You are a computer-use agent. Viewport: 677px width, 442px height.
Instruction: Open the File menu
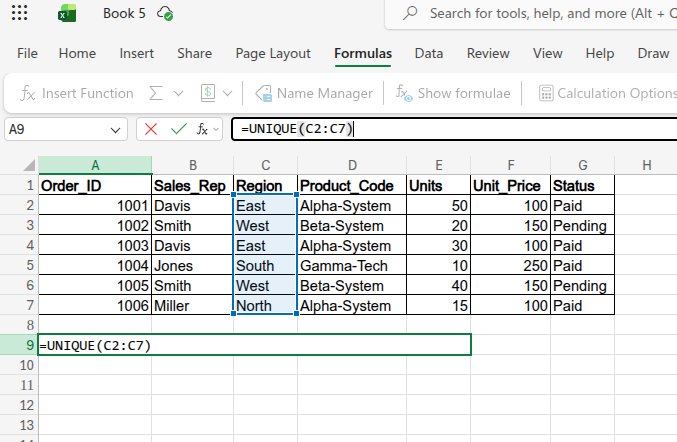coord(28,53)
